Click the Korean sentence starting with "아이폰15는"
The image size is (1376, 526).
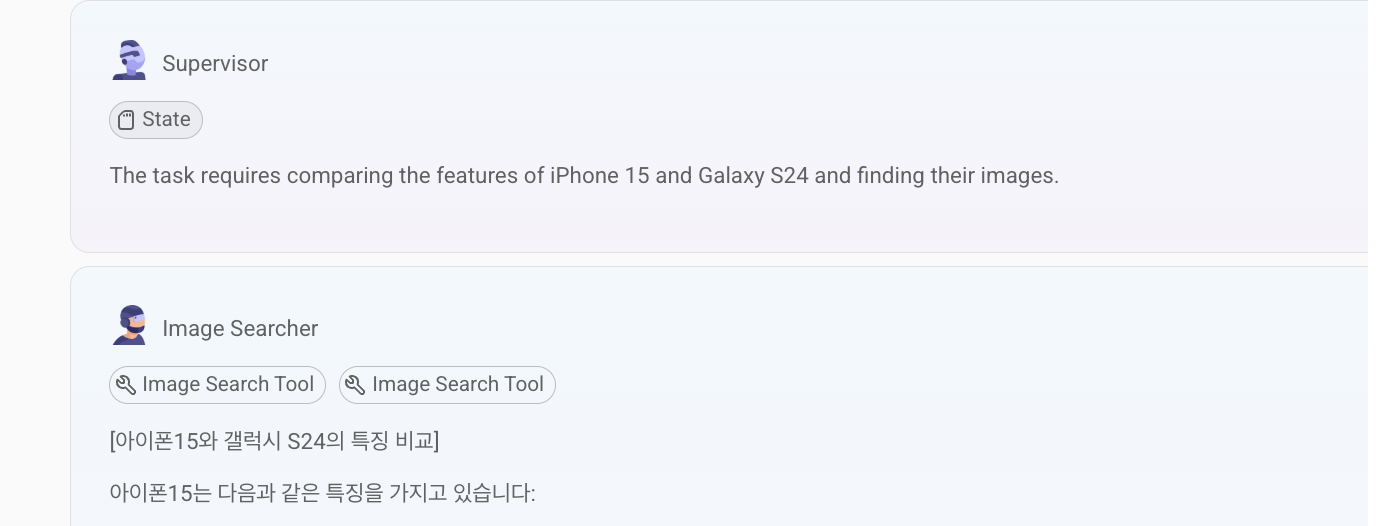(322, 493)
